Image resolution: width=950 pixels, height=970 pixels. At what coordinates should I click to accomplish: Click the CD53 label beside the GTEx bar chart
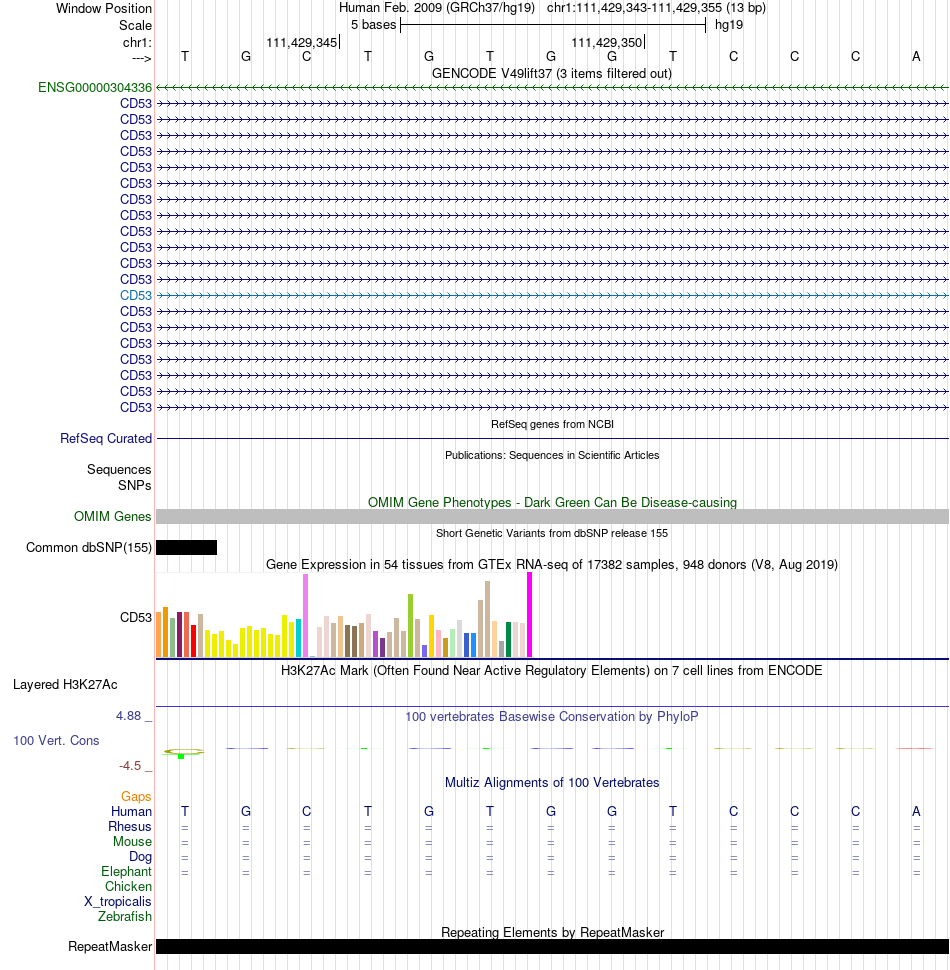pyautogui.click(x=135, y=617)
